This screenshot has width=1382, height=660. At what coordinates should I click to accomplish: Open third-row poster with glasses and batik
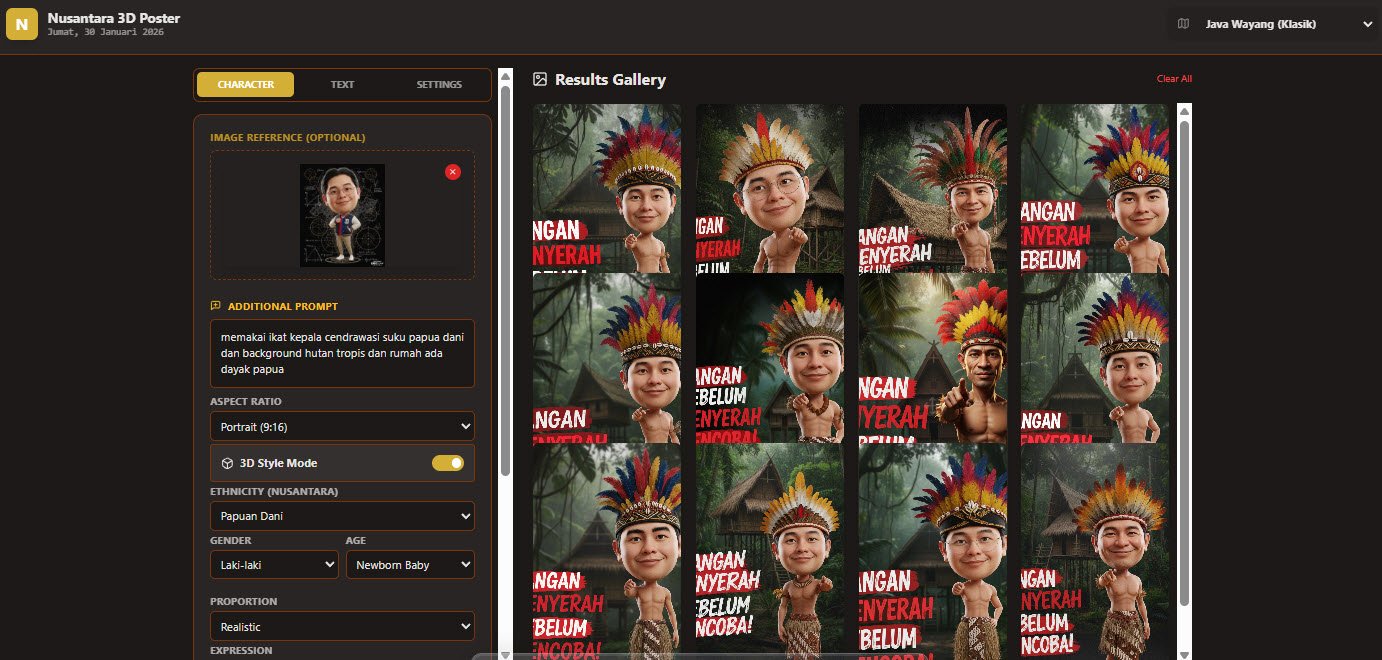(x=933, y=551)
